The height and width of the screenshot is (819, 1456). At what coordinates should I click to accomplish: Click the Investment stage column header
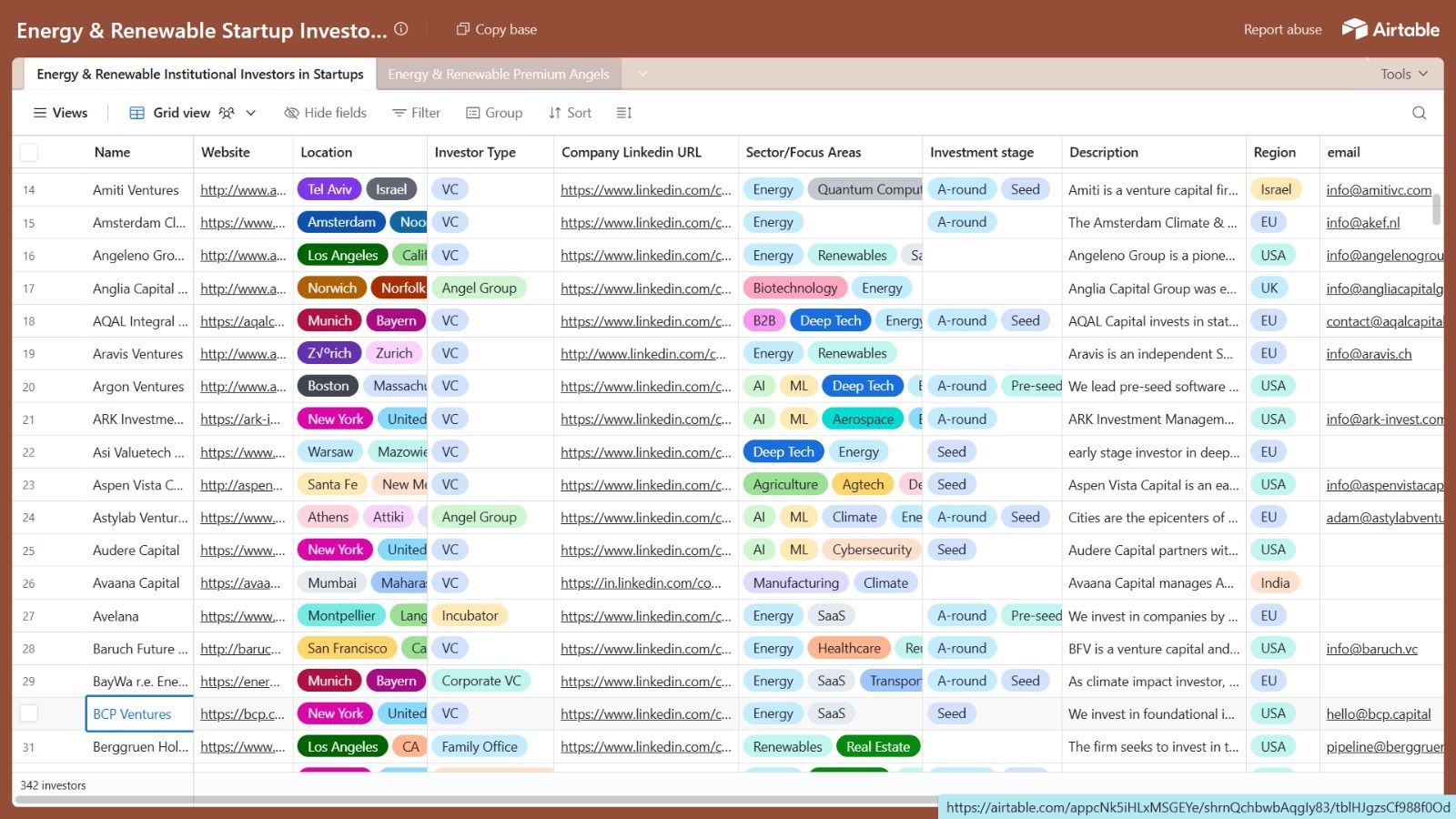[x=992, y=152]
